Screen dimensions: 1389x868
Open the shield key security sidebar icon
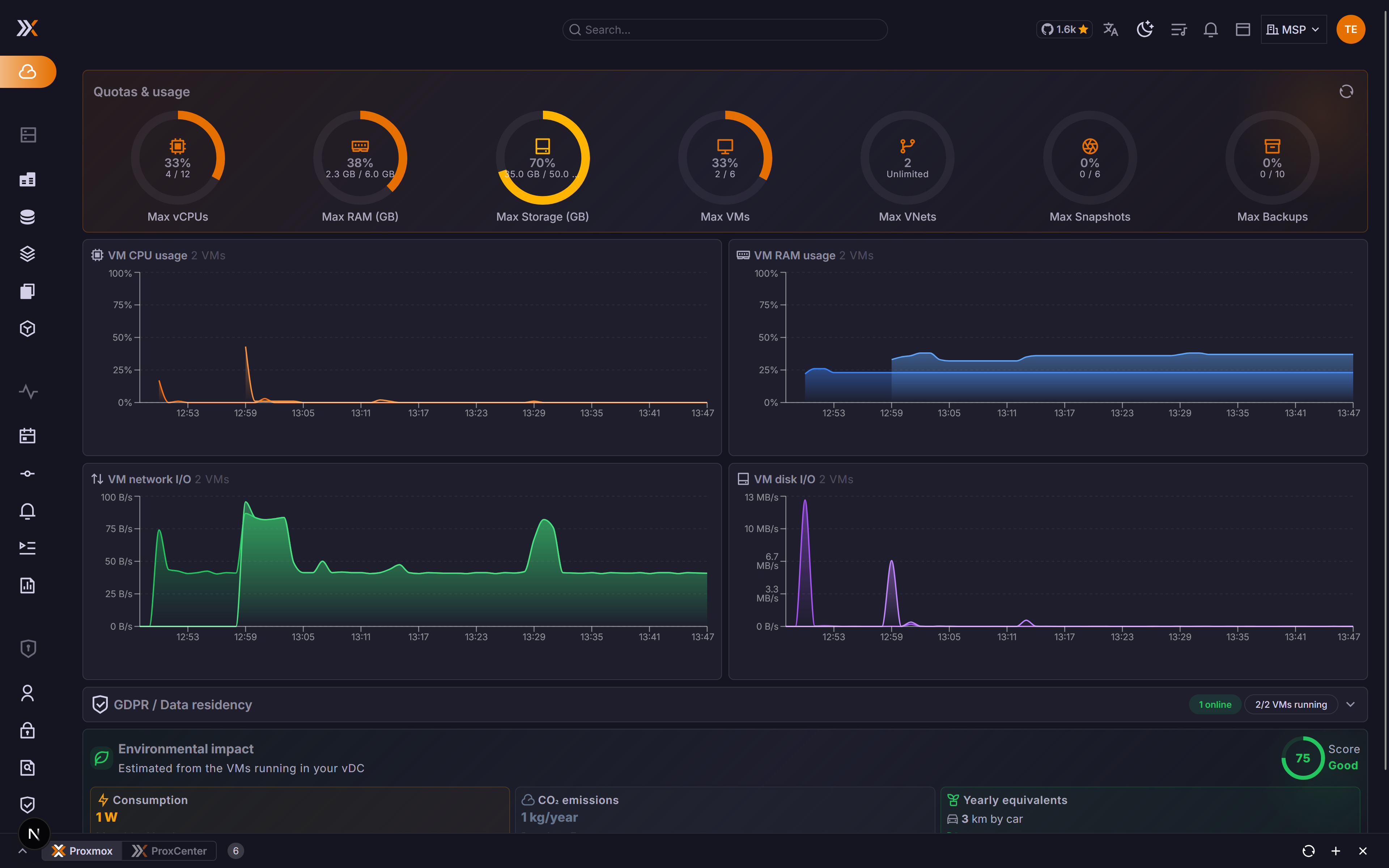(27, 649)
